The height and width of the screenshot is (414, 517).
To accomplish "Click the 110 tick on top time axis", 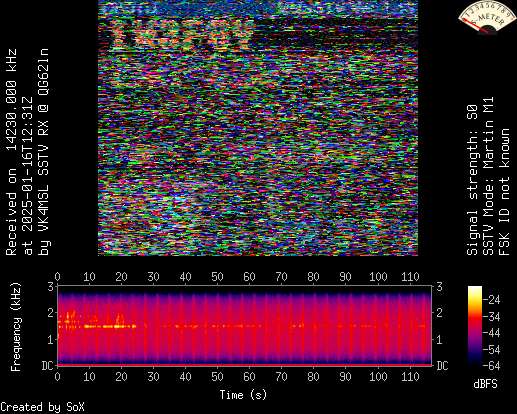I will pyautogui.click(x=410, y=277).
